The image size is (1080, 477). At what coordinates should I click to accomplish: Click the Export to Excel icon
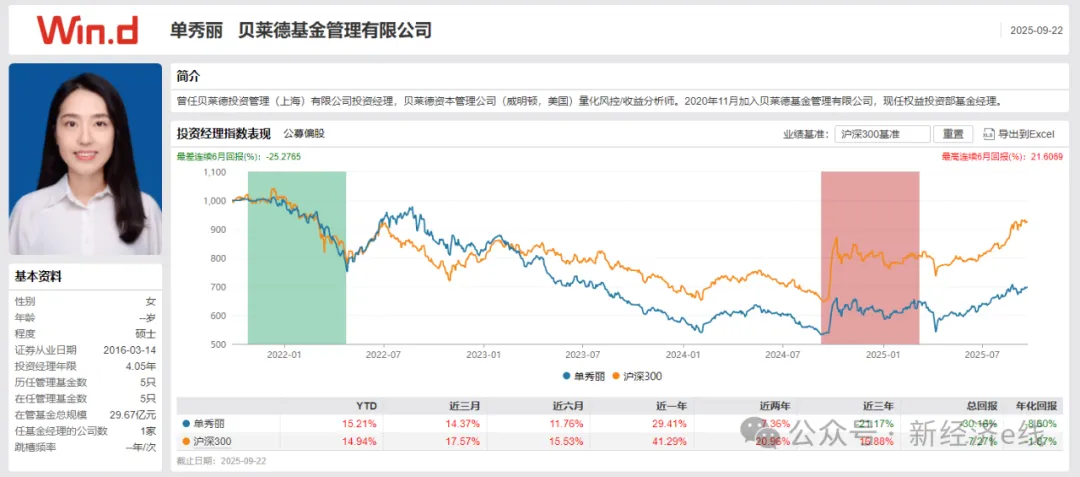(x=987, y=134)
